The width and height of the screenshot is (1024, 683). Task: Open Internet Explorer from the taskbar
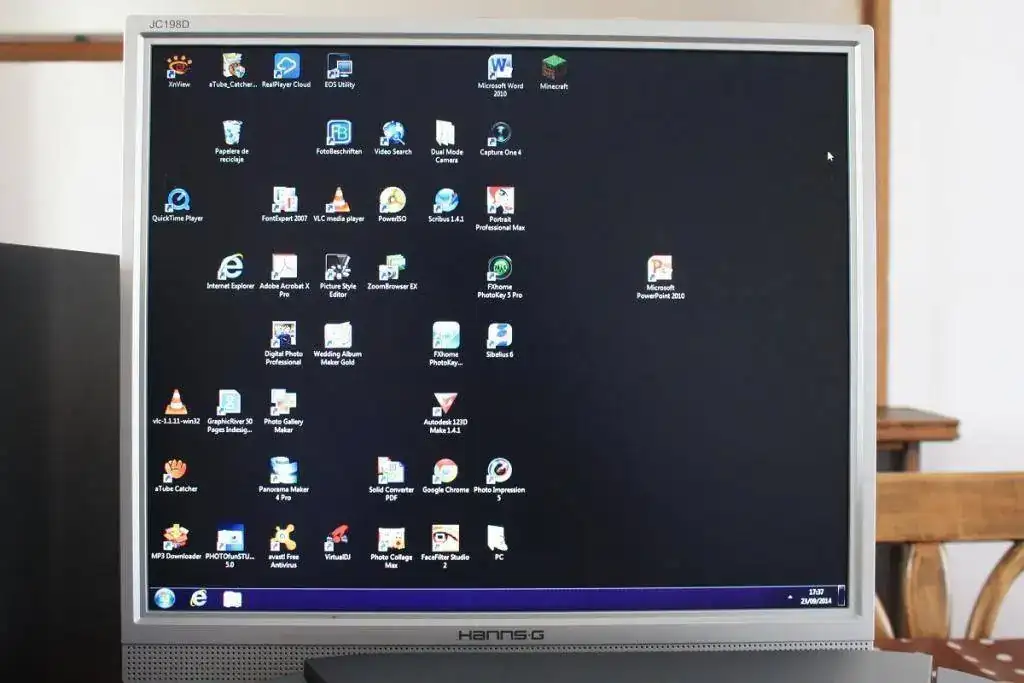(x=199, y=598)
